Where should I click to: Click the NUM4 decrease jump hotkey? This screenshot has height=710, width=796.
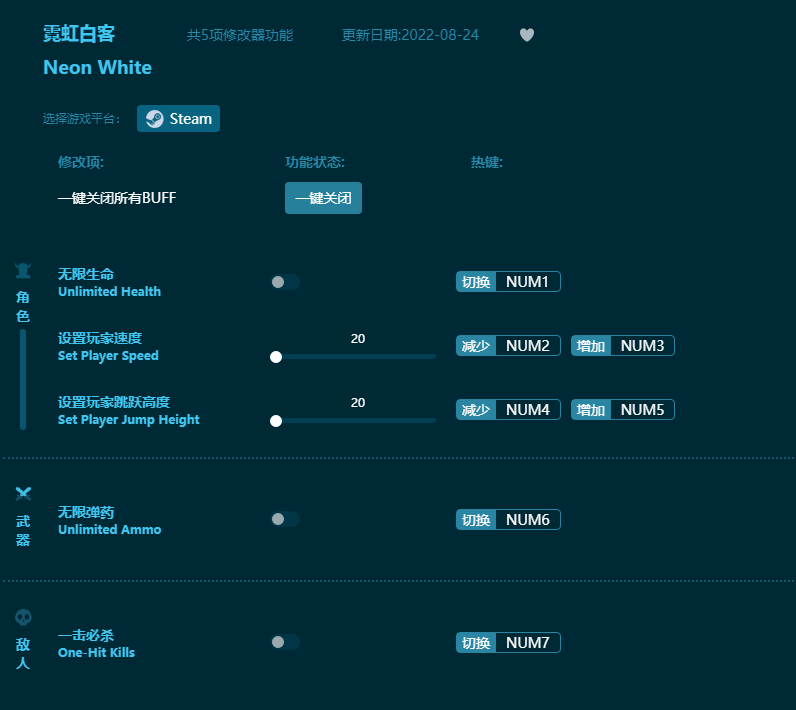coord(508,410)
